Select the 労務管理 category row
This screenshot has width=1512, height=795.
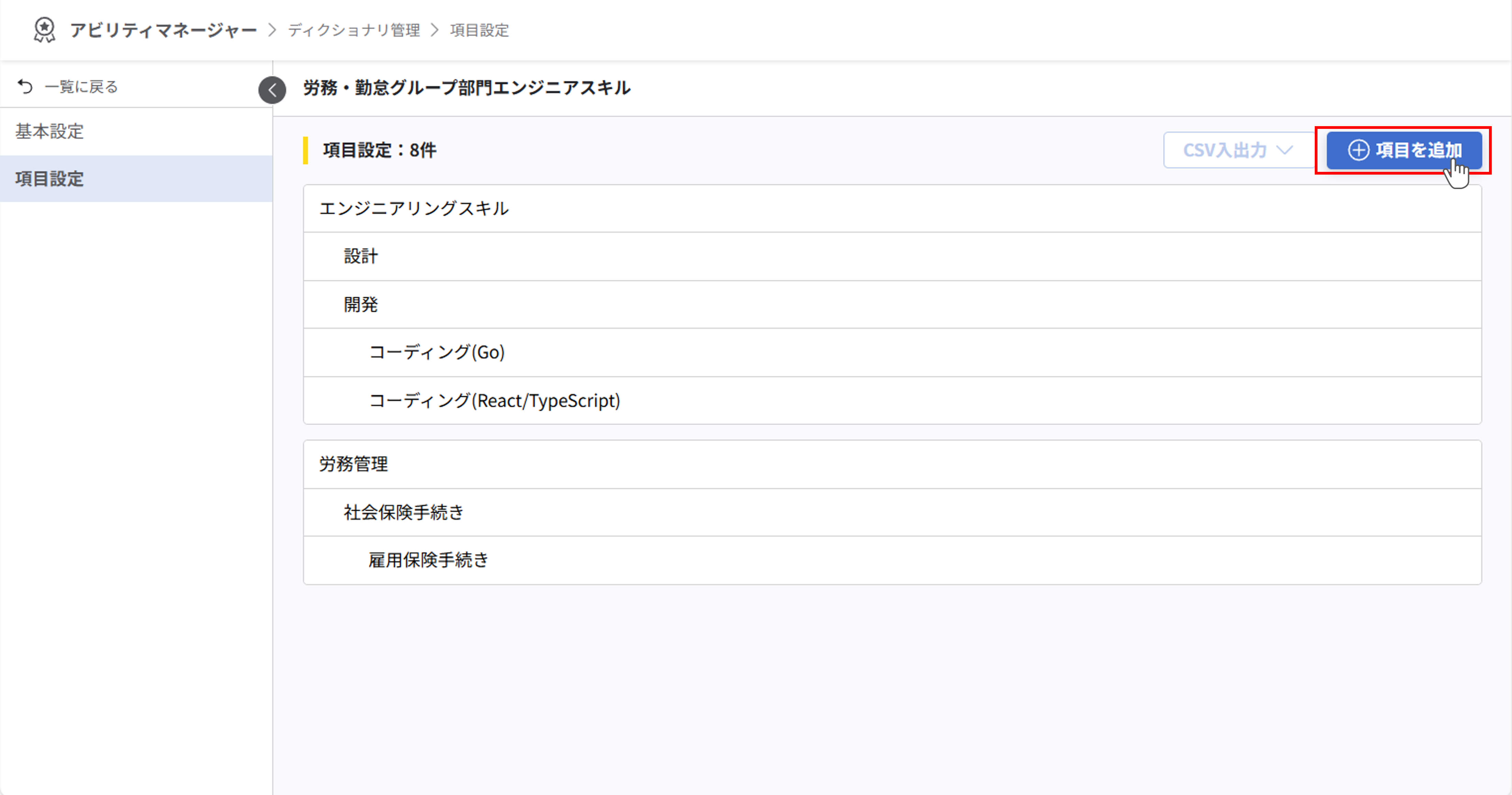coord(353,464)
